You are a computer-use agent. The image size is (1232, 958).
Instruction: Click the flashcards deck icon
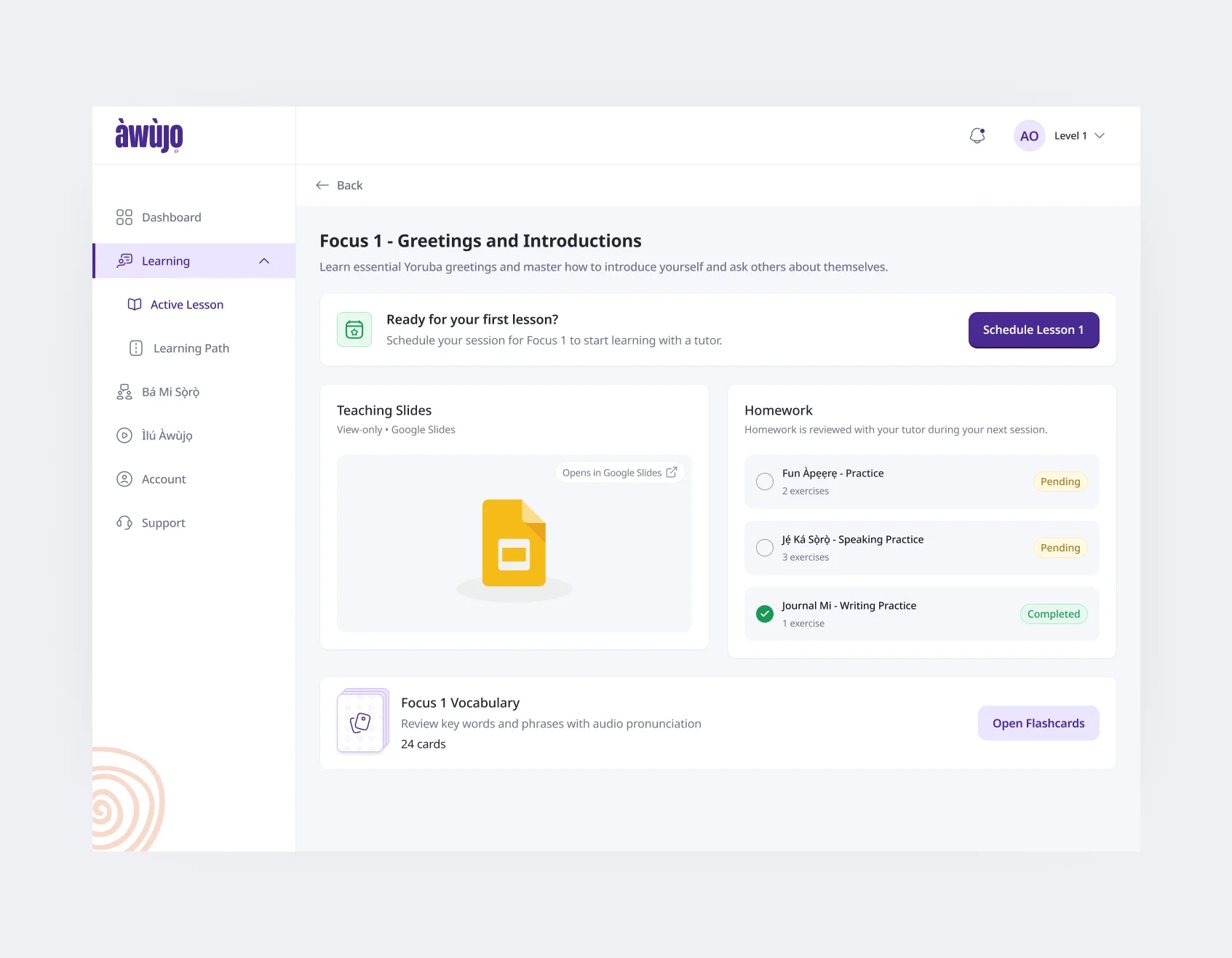pyautogui.click(x=362, y=721)
